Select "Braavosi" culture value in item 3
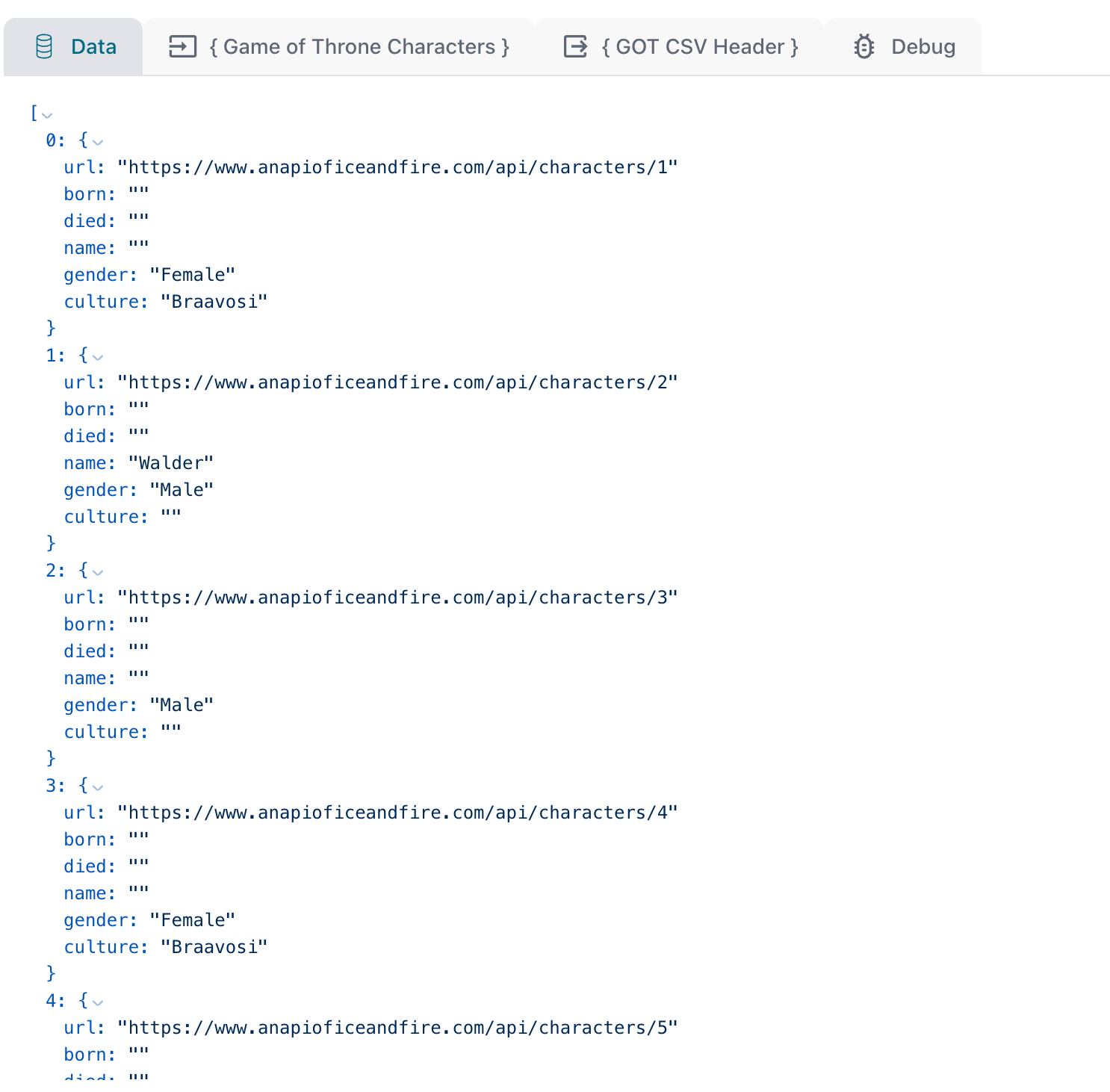1110x1092 pixels. [214, 947]
